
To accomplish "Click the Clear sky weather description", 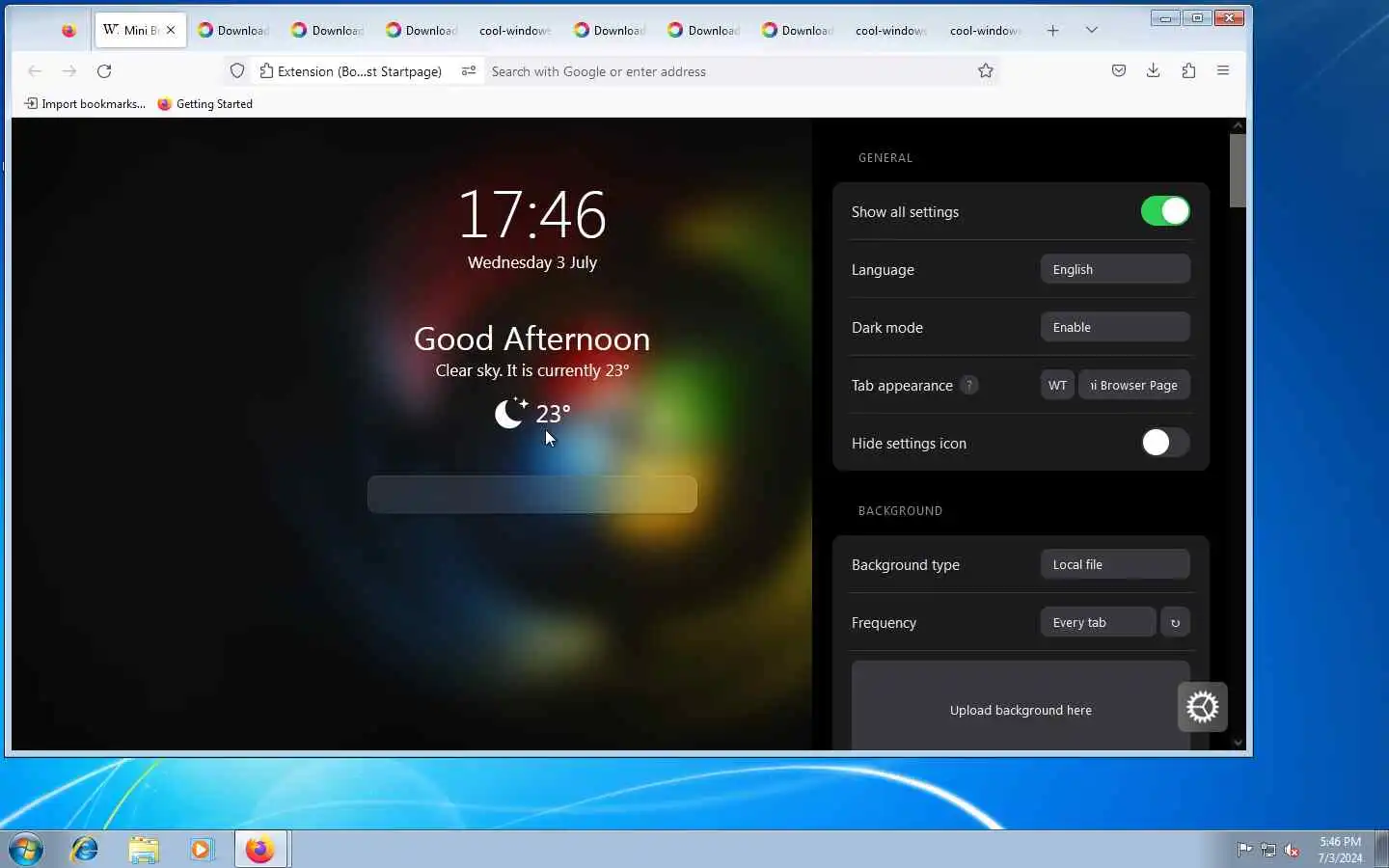I will point(532,370).
